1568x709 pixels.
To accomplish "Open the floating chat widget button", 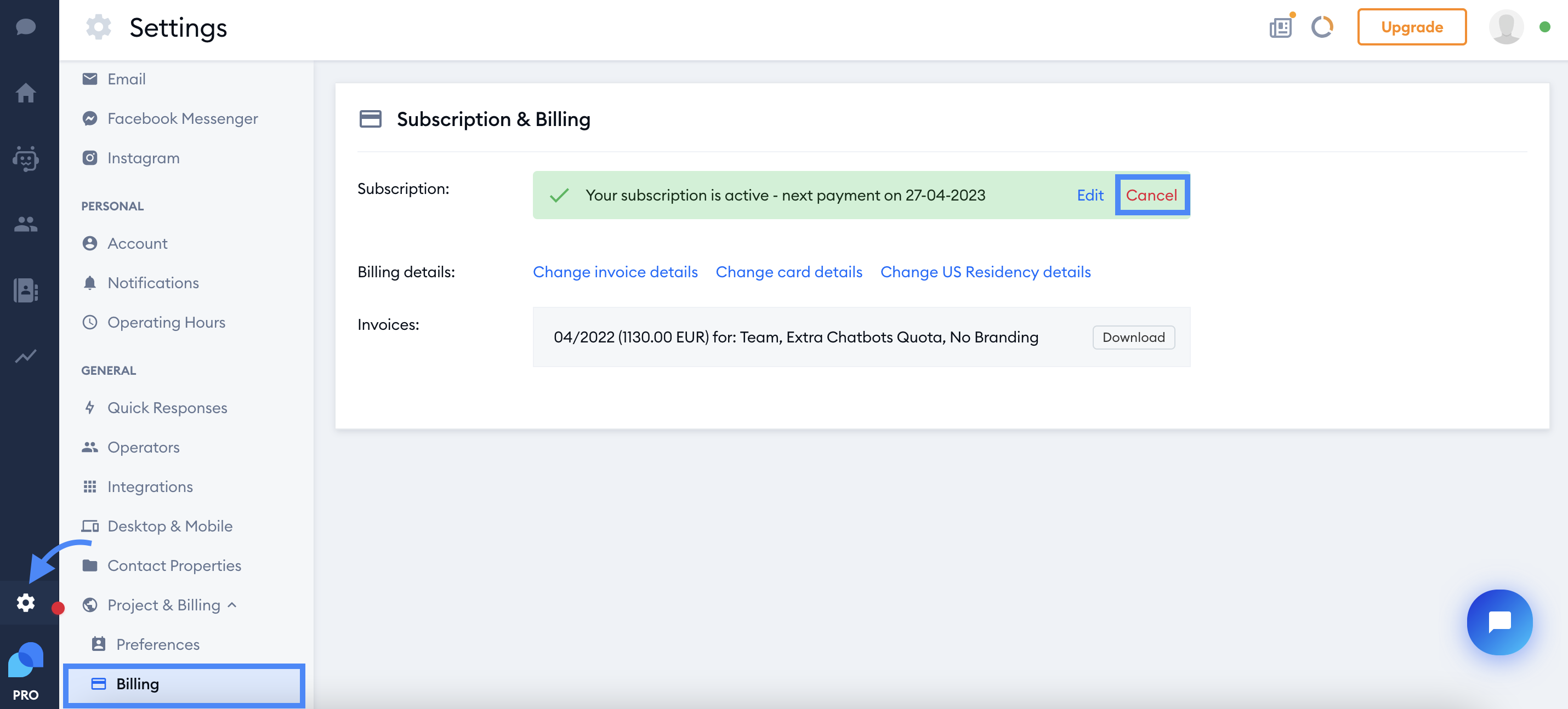I will tap(1500, 621).
